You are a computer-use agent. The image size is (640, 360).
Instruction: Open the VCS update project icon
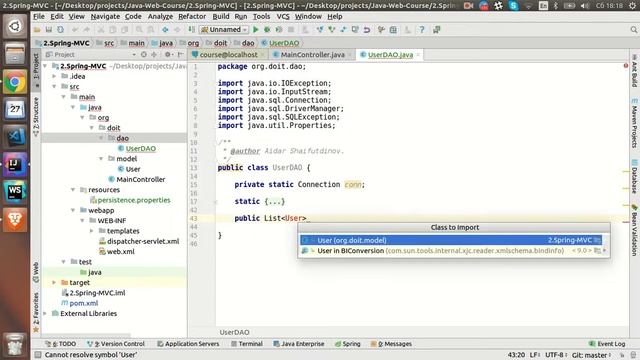click(320, 30)
